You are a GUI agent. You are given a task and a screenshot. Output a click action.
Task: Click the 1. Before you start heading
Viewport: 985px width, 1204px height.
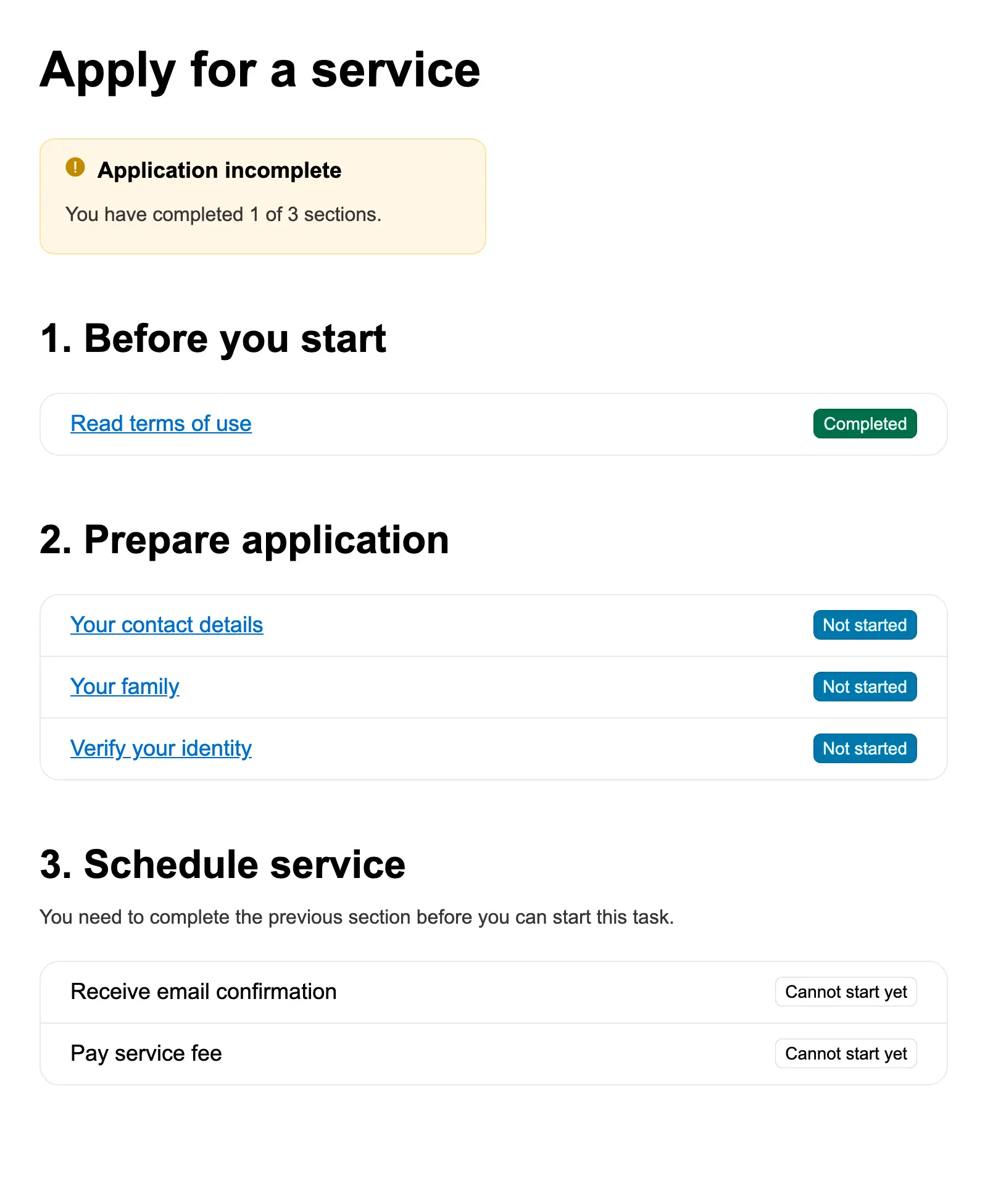213,338
